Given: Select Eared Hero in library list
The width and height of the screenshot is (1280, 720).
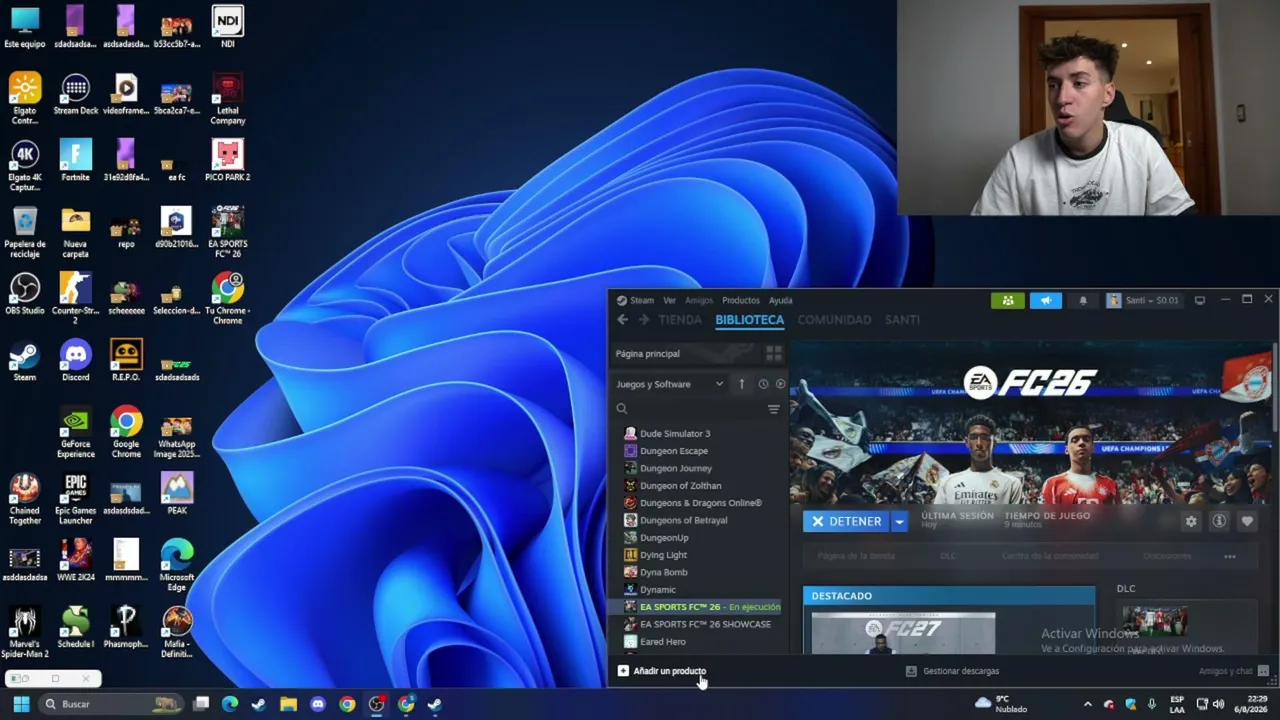Looking at the screenshot, I should [x=662, y=642].
